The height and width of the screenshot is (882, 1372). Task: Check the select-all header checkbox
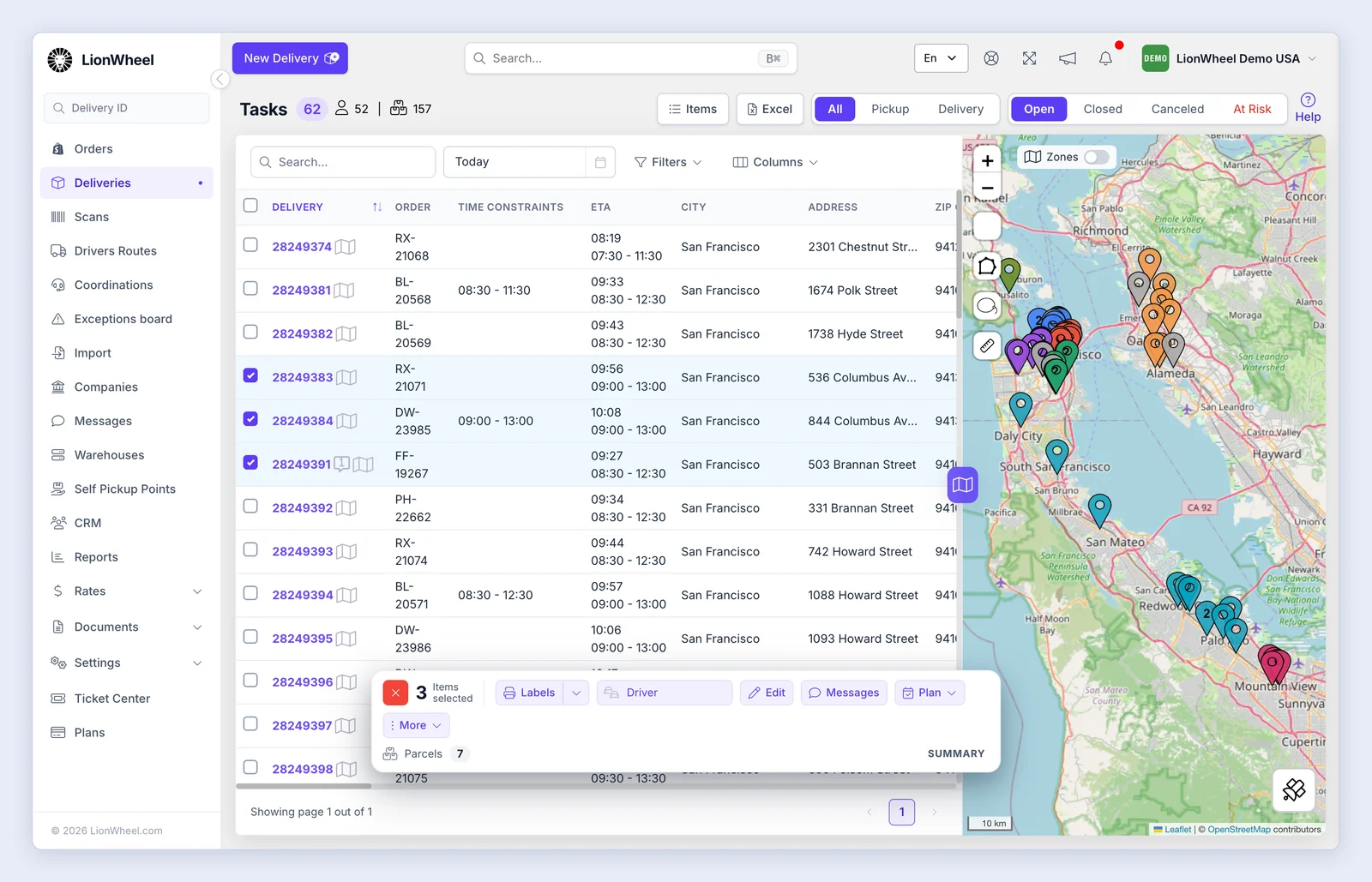click(250, 206)
